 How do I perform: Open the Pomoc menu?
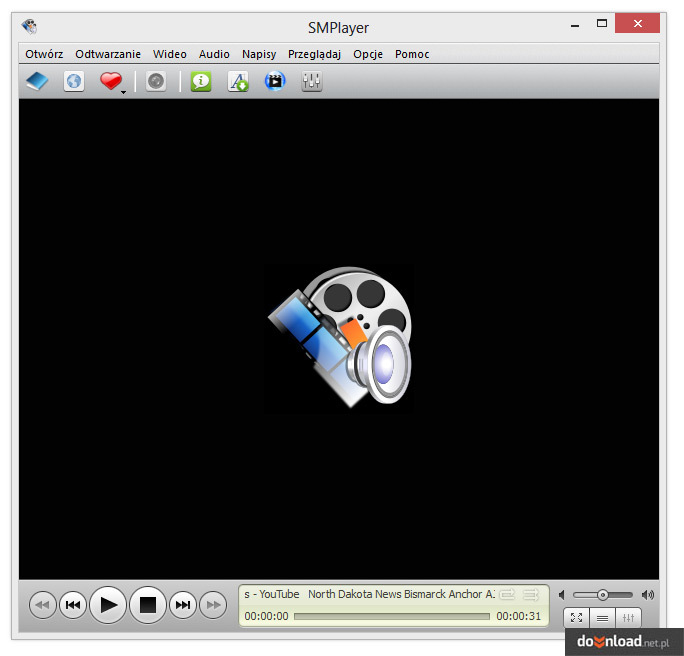(412, 54)
